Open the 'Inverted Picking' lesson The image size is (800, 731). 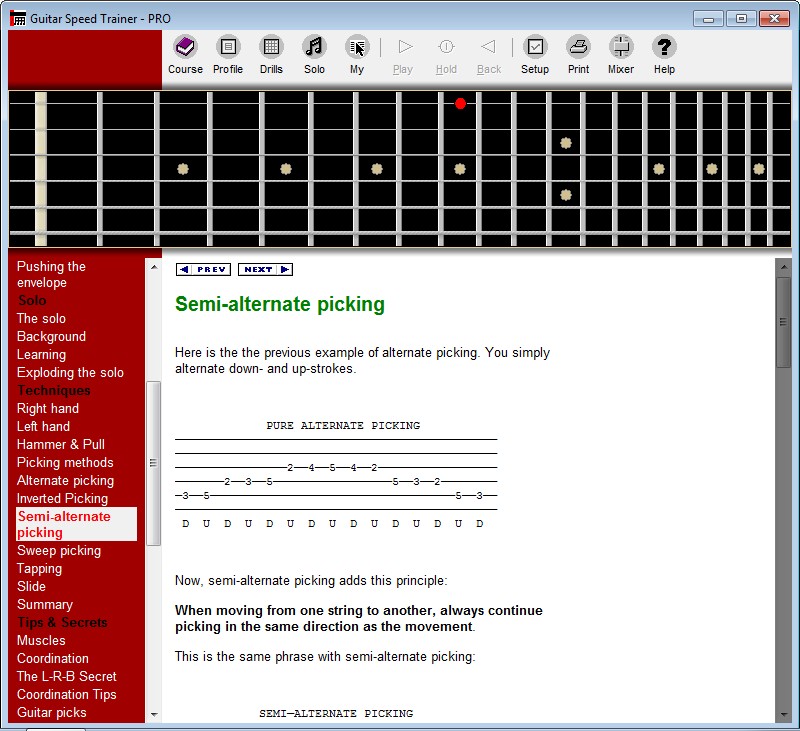tap(62, 498)
